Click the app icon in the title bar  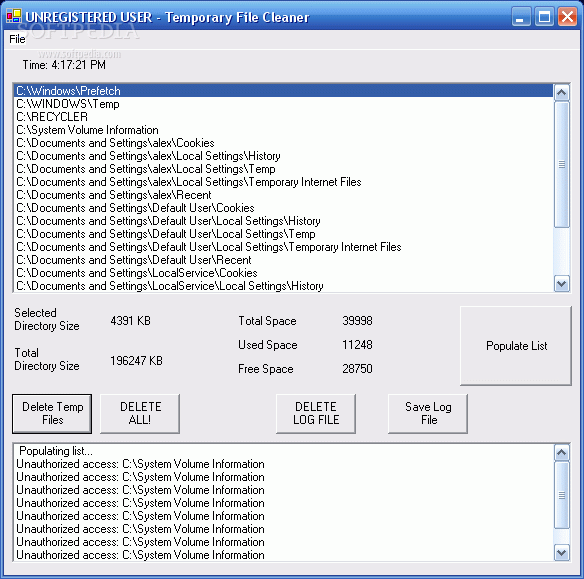13,16
